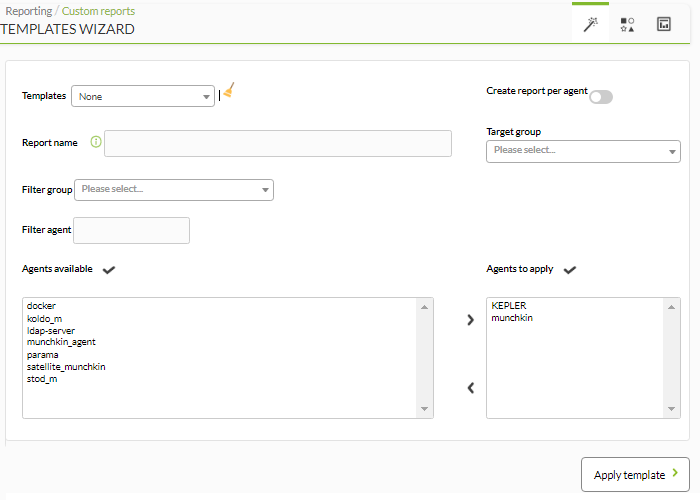This screenshot has width=700, height=500.
Task: Open the templates wizard wand tab
Action: (590, 24)
